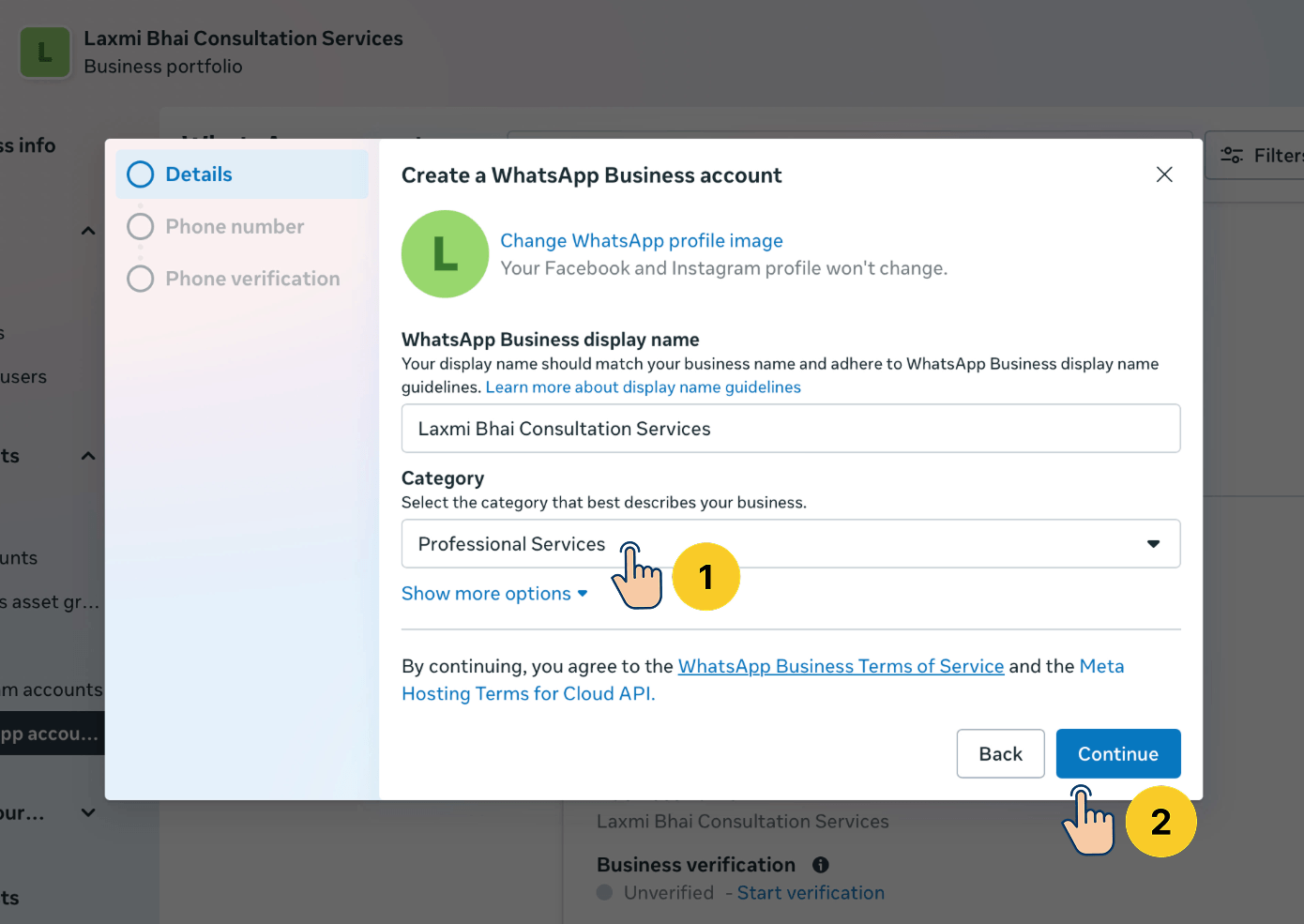Open the 'm accounts' sidebar item
1304x924 pixels.
tap(52, 689)
